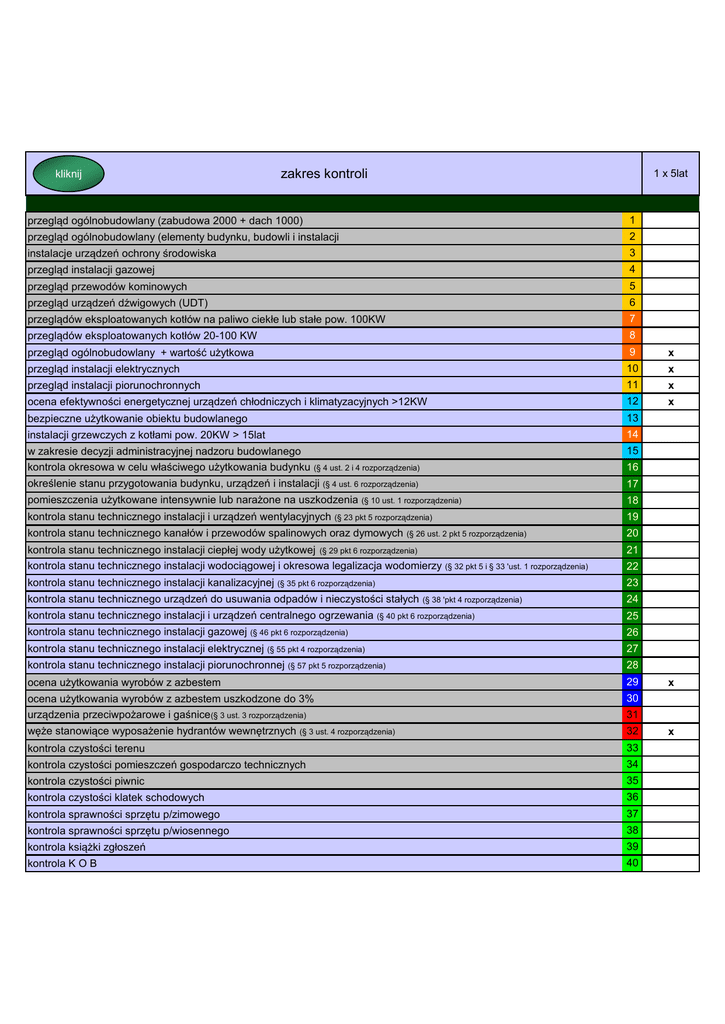
Task: Click the red cell numbered 31
Action: coord(632,715)
